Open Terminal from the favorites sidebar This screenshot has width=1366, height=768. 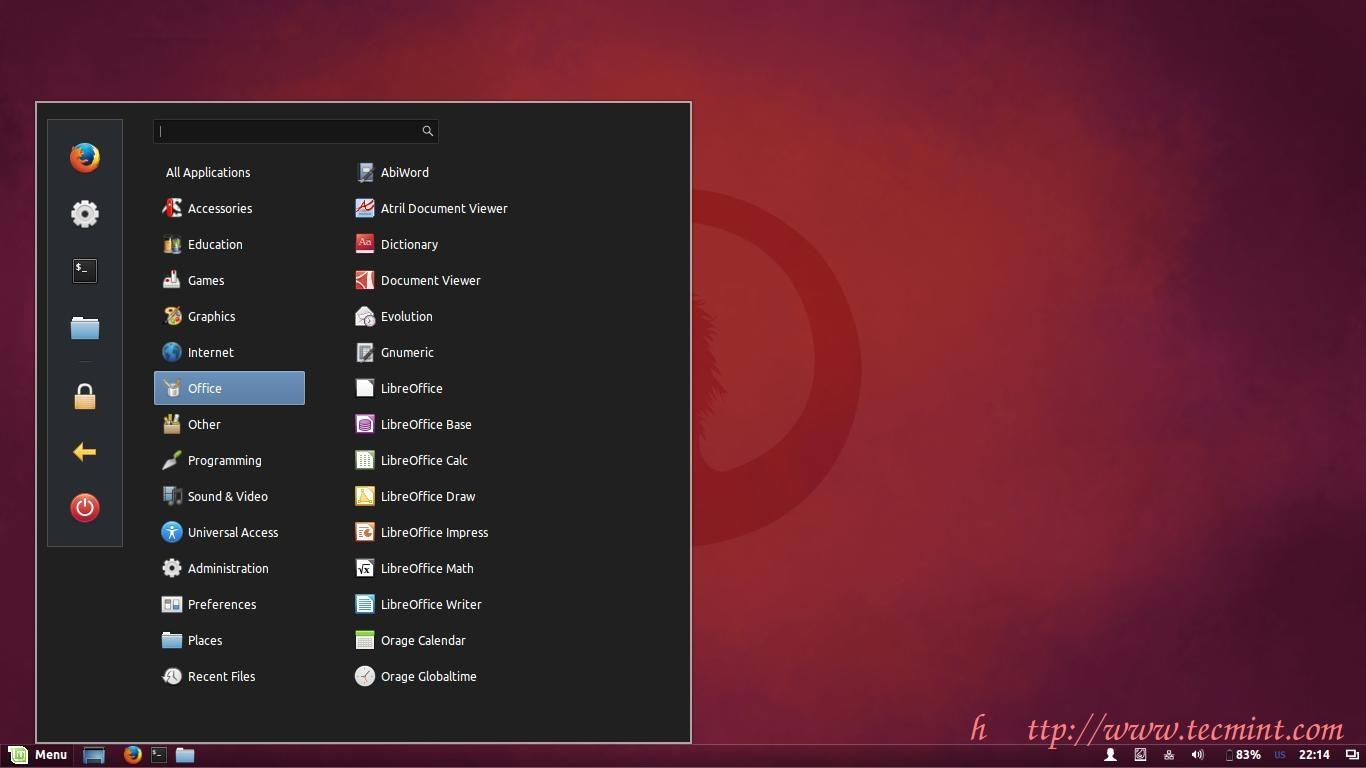coord(85,270)
